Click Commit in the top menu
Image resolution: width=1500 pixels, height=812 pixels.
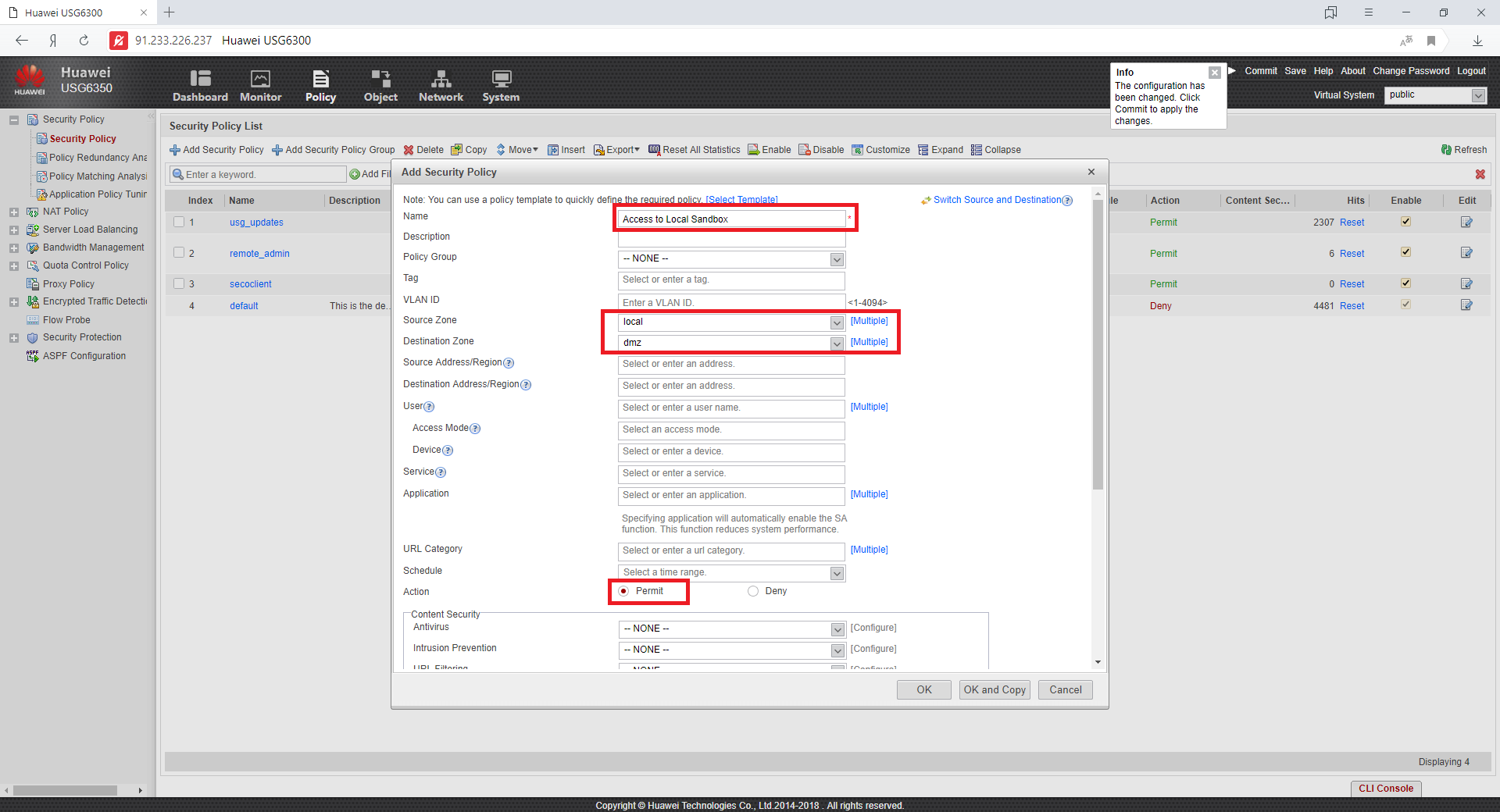(x=1261, y=71)
